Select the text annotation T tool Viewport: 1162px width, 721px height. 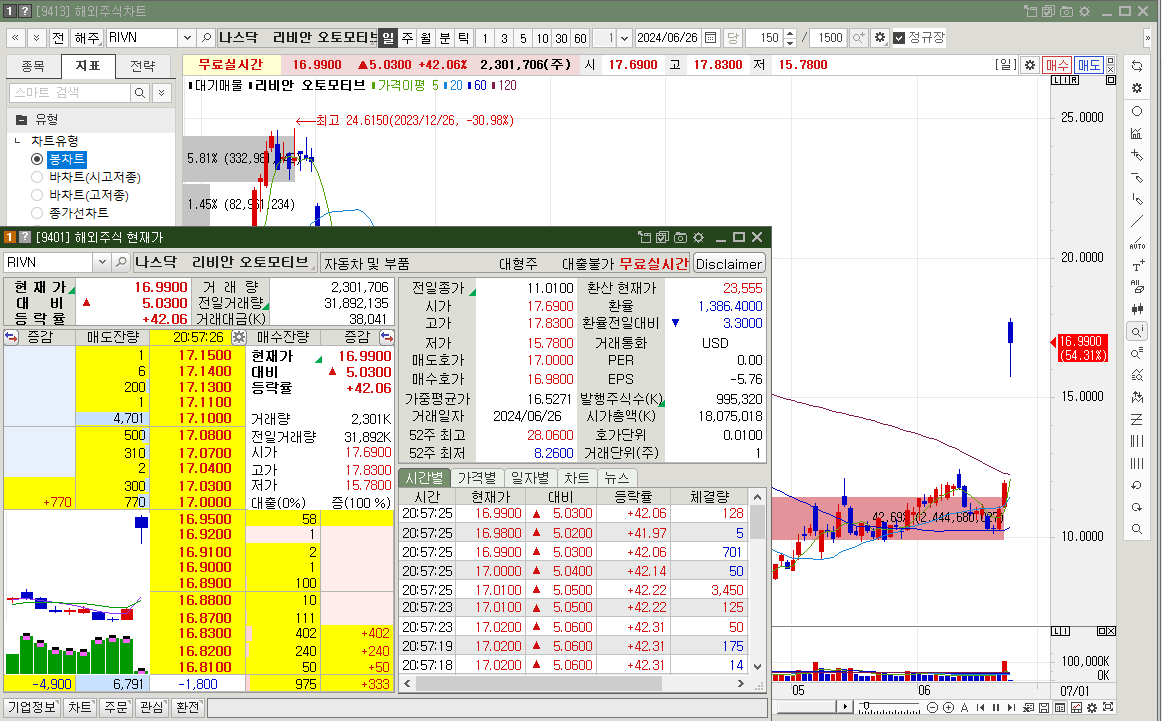pyautogui.click(x=1137, y=266)
